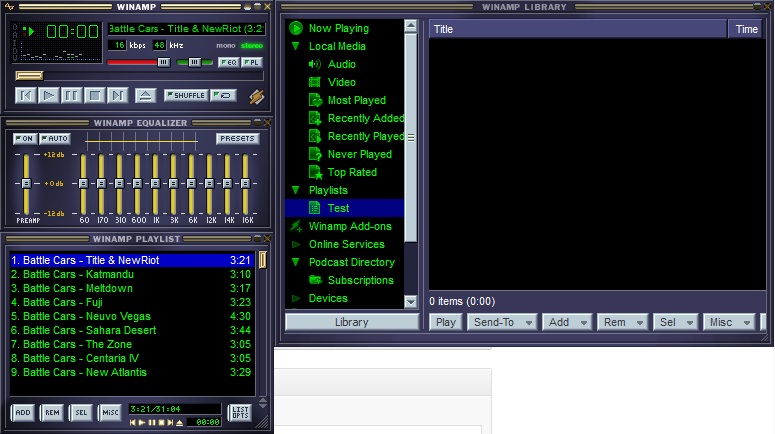
Task: Open equalizer PRESETS menu
Action: (x=237, y=139)
